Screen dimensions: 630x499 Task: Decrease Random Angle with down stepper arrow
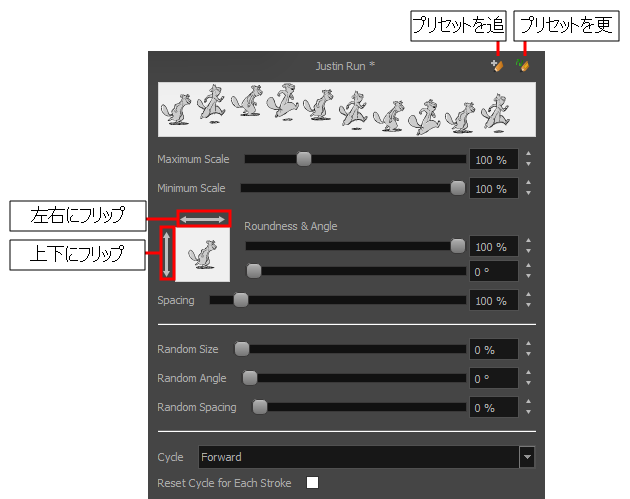[x=528, y=383]
